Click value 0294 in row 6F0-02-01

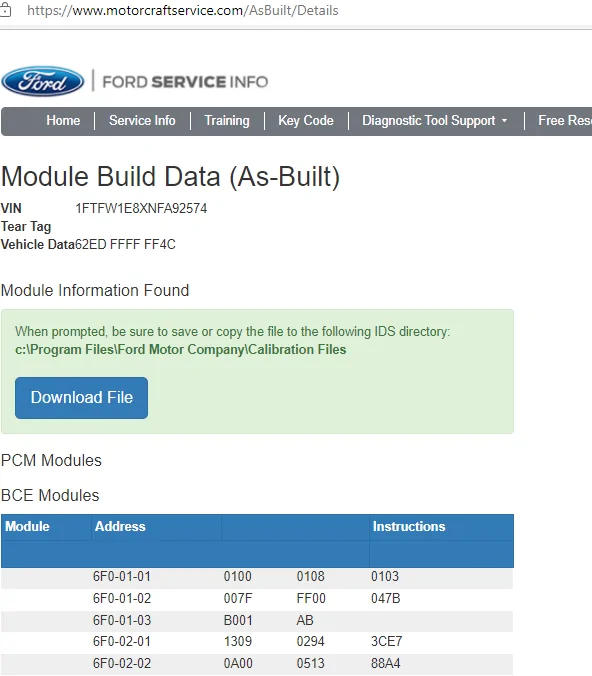click(310, 642)
